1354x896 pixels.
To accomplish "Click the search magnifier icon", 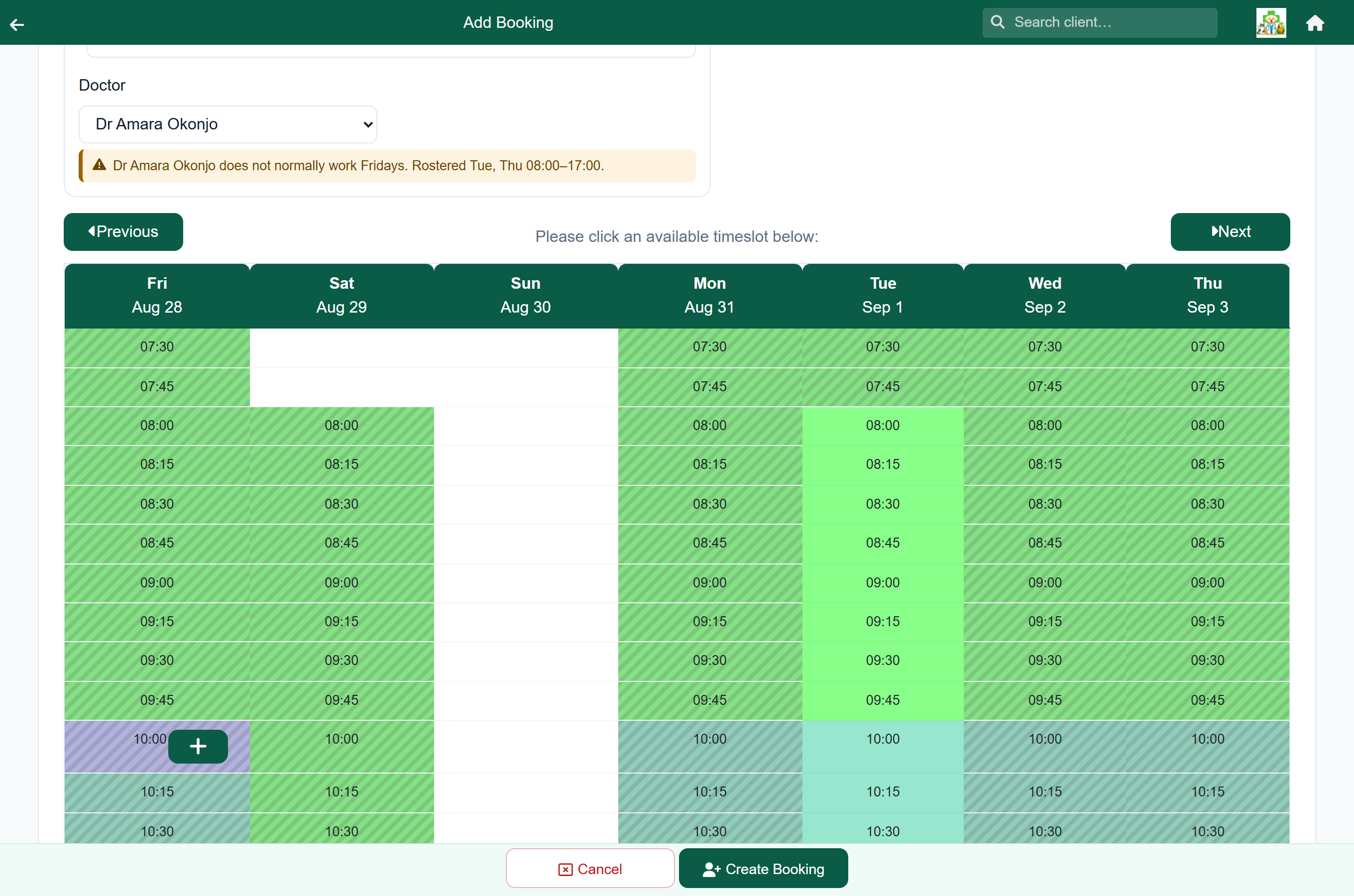I will [998, 22].
